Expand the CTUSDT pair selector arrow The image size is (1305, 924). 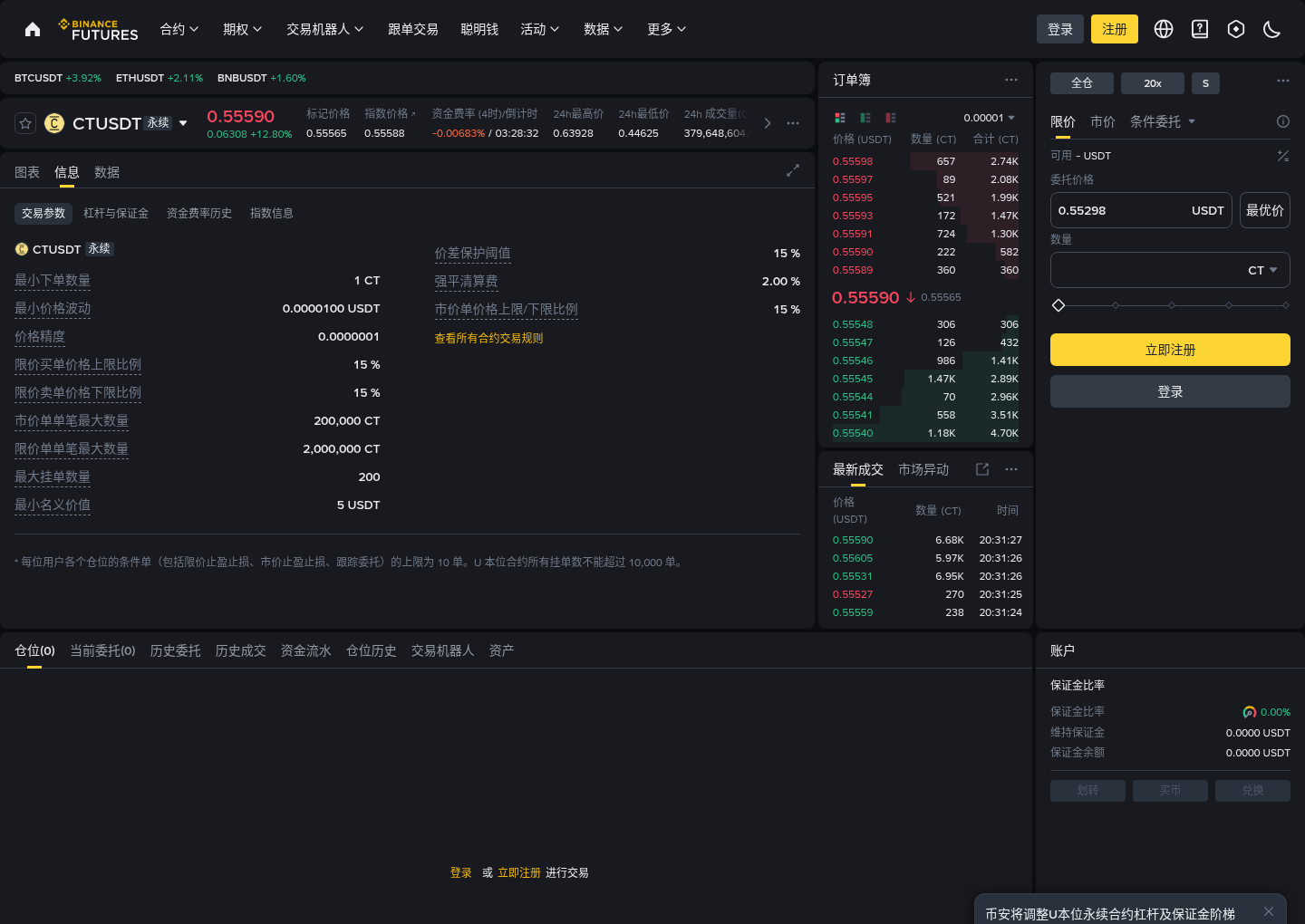click(183, 123)
